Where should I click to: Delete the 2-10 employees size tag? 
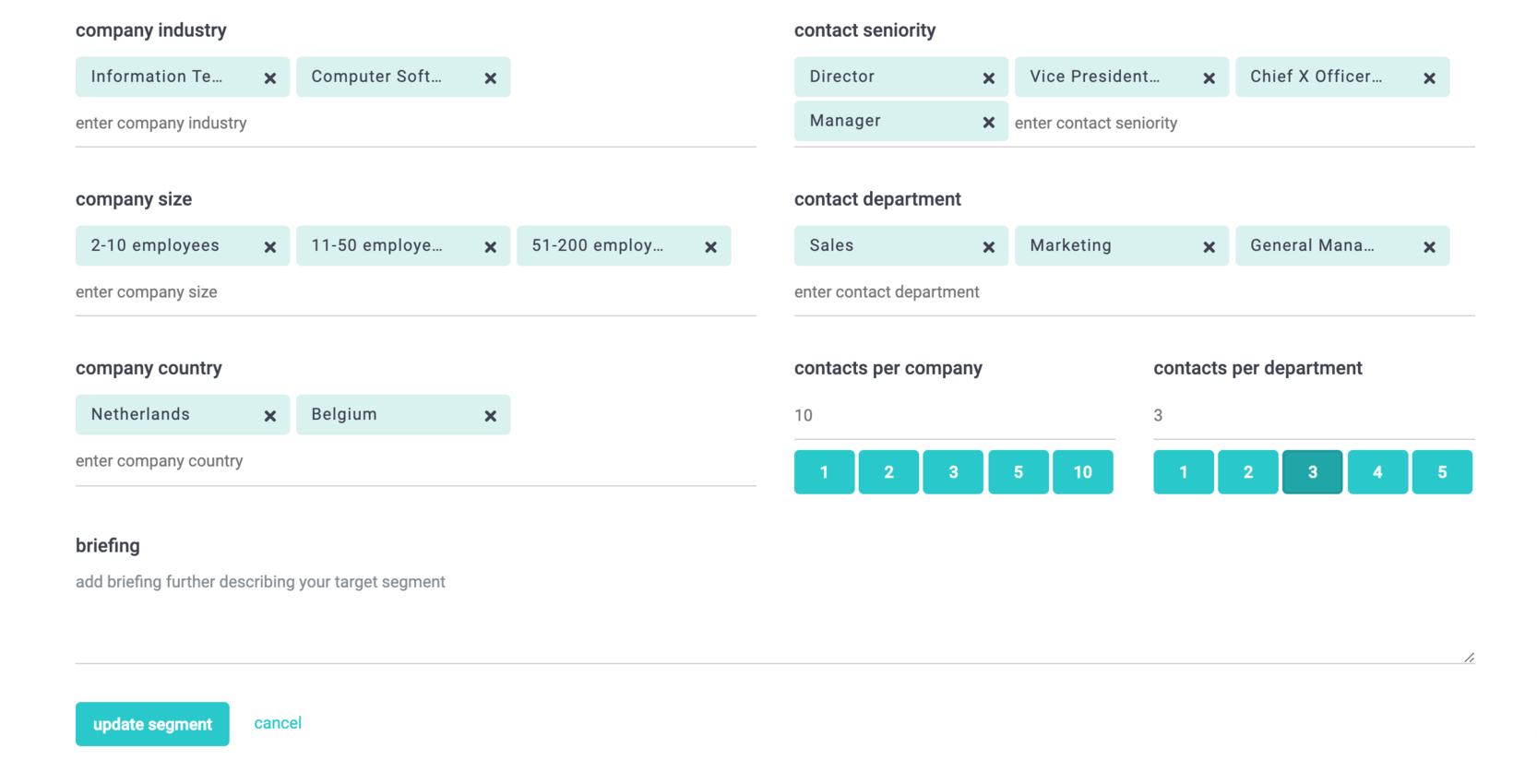tap(269, 247)
